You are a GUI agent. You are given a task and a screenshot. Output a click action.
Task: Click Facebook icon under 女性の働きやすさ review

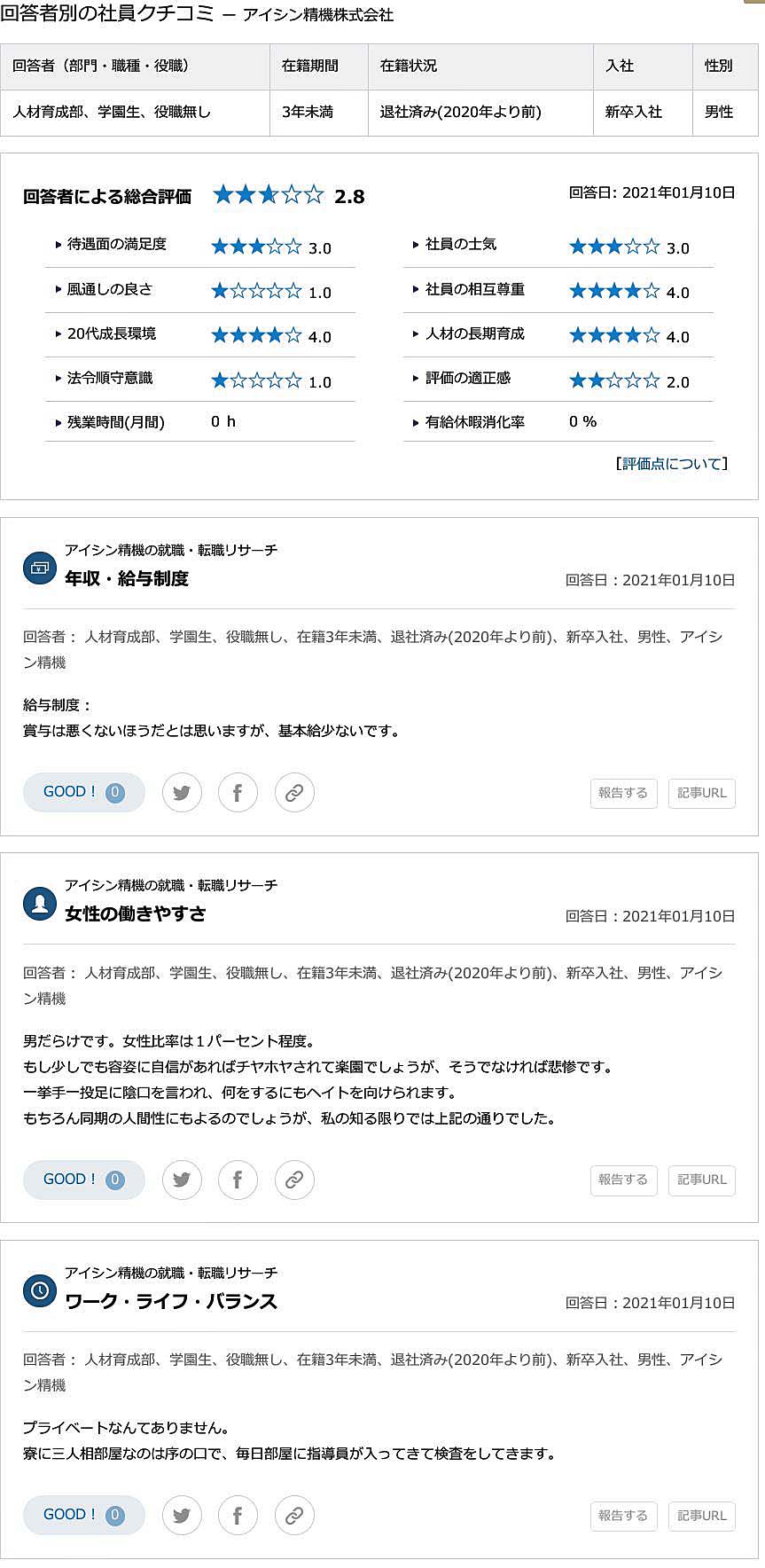tap(238, 1180)
